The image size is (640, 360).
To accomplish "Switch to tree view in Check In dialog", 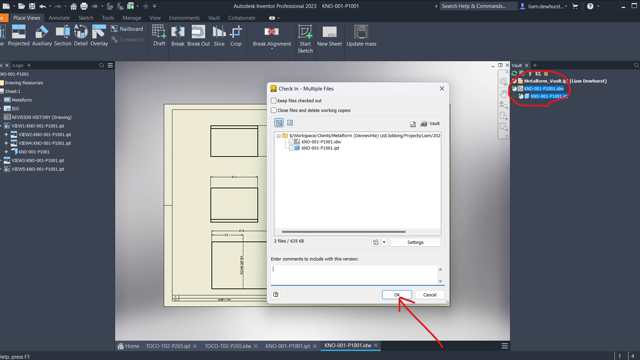I will pos(279,123).
